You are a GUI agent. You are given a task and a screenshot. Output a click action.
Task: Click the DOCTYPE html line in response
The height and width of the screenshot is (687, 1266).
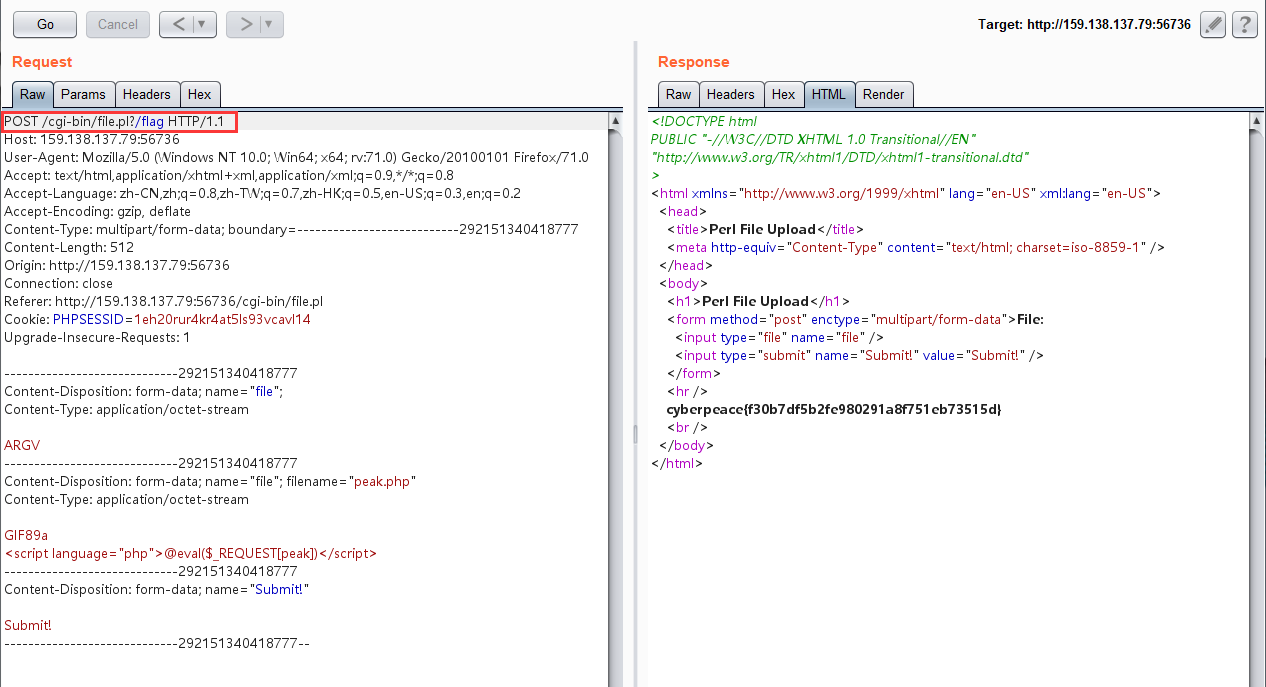click(704, 122)
